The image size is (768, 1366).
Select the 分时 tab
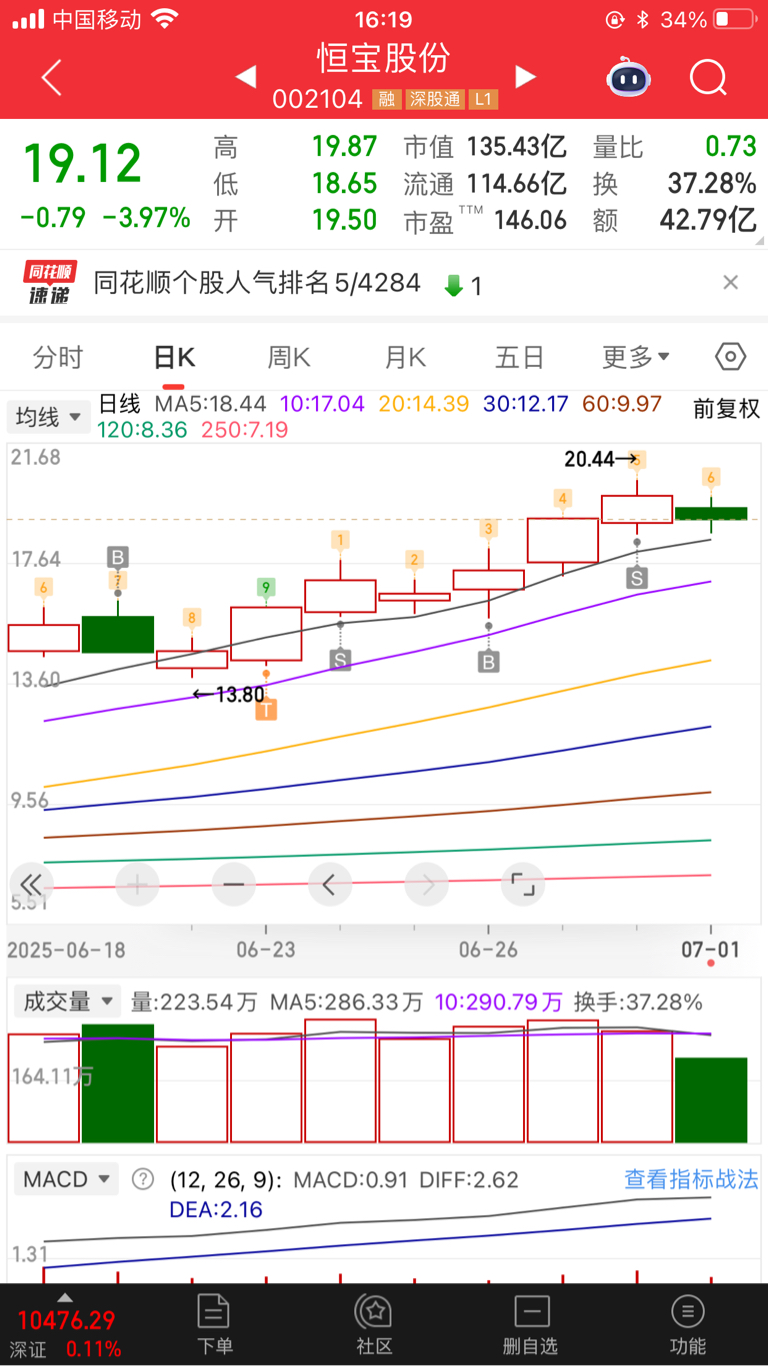pos(58,357)
